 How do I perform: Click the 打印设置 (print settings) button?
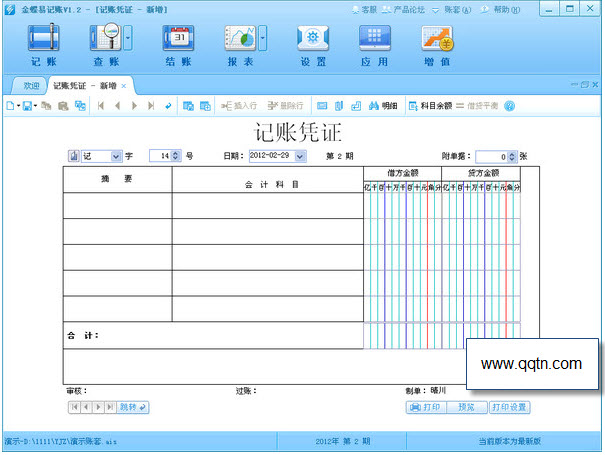click(509, 407)
